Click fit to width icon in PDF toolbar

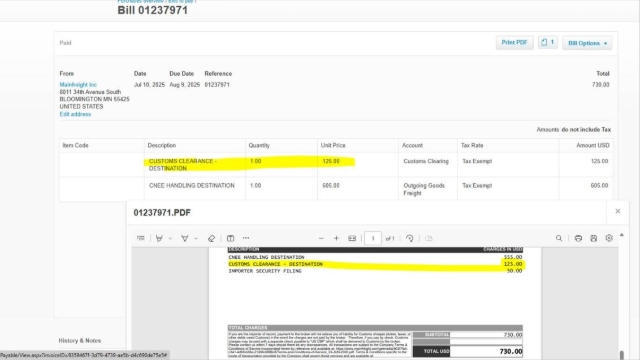352,238
